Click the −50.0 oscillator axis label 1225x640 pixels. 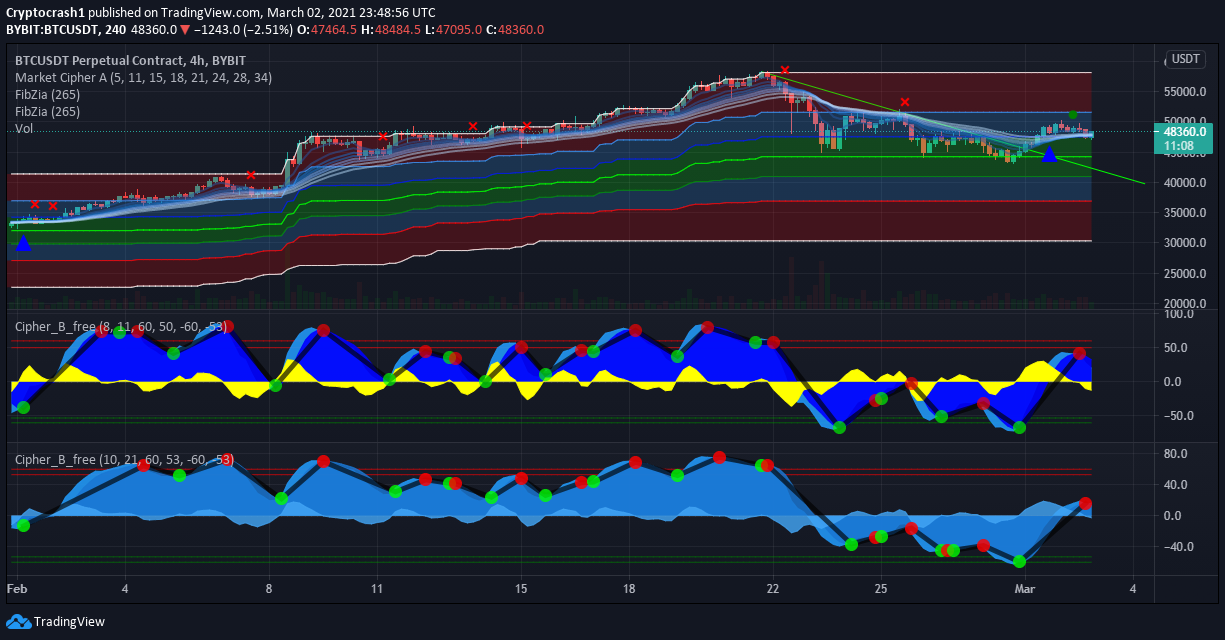[x=1180, y=416]
